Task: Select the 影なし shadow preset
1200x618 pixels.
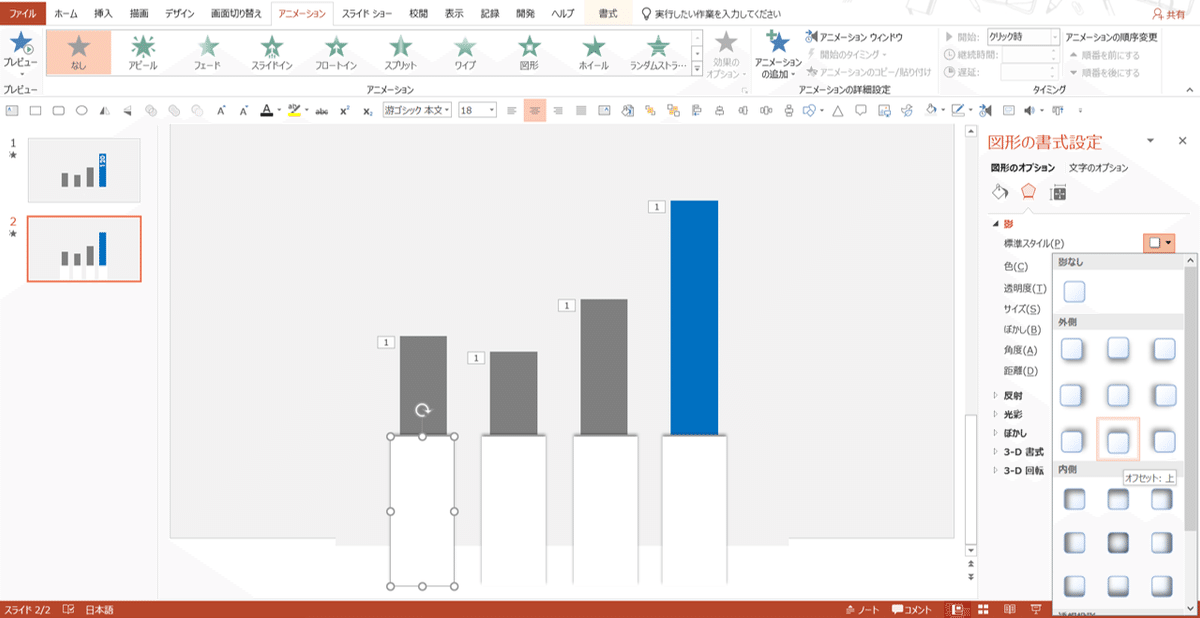Action: (x=1074, y=291)
